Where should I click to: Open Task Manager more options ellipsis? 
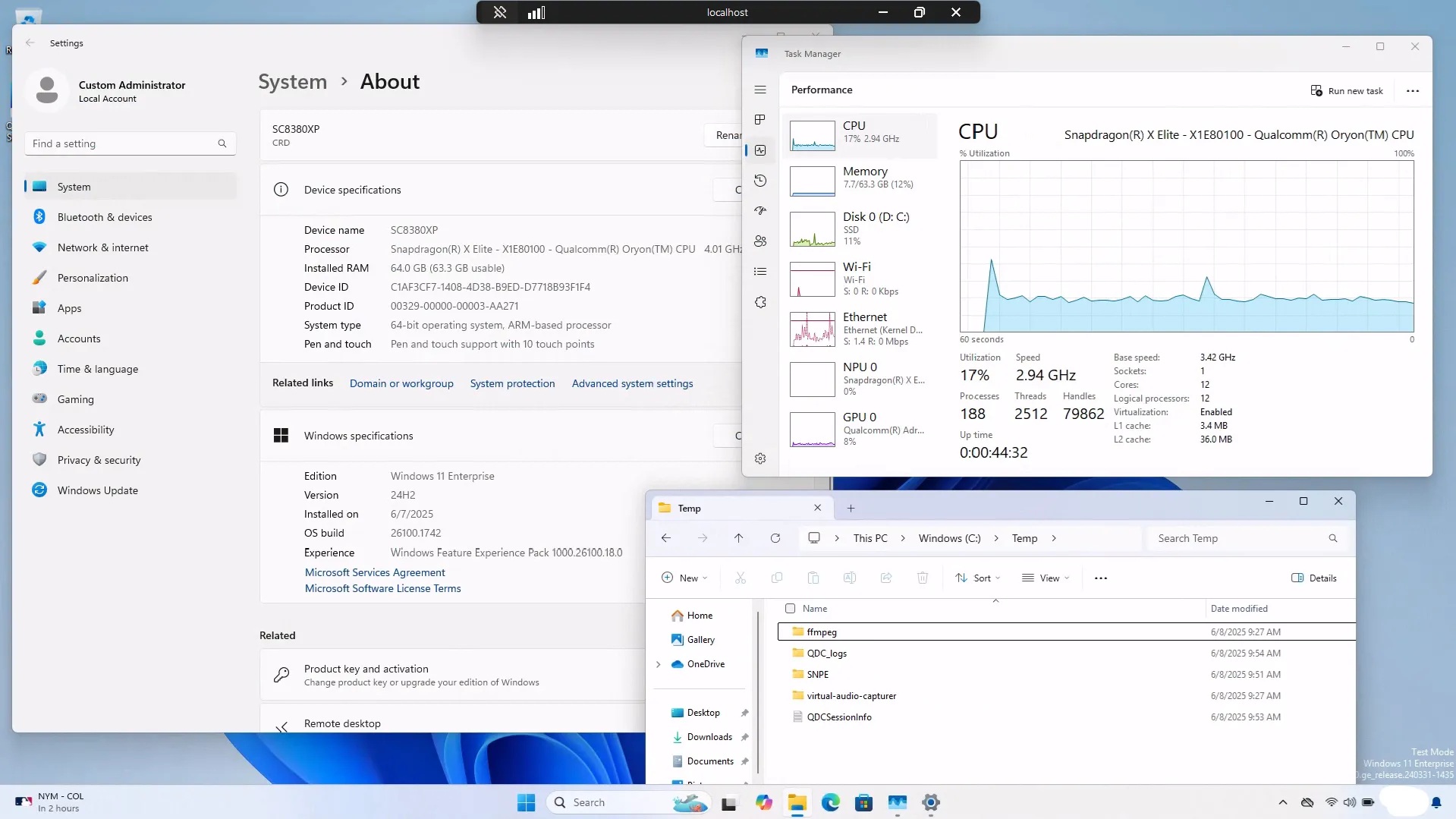coord(1412,90)
